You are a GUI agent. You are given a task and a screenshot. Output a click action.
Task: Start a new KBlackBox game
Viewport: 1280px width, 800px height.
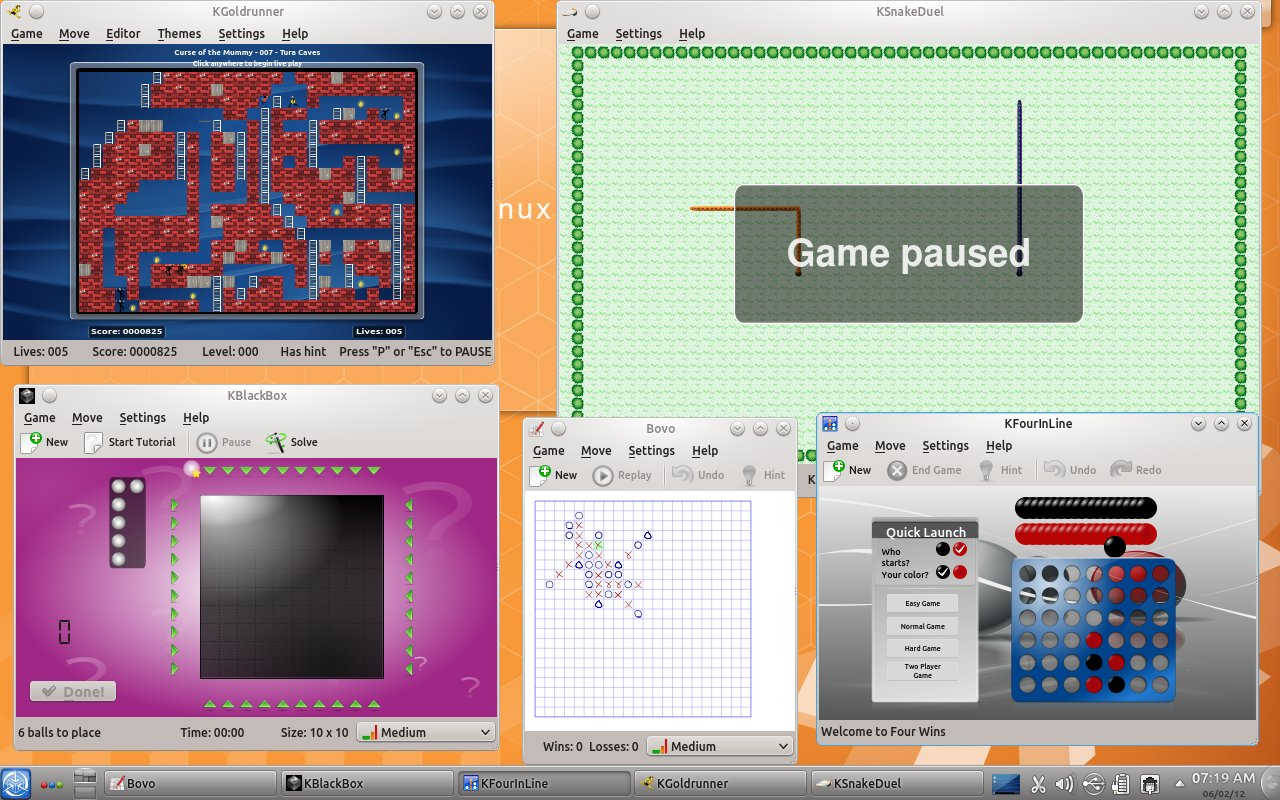(44, 442)
